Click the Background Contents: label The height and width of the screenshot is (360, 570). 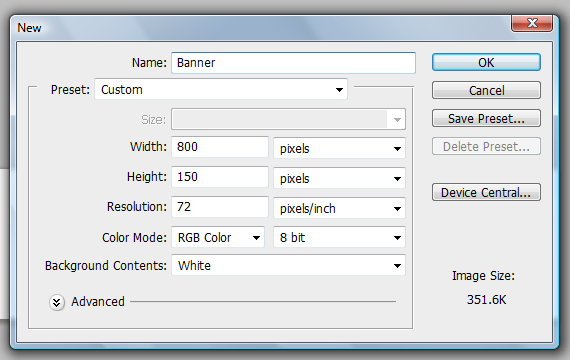click(106, 265)
